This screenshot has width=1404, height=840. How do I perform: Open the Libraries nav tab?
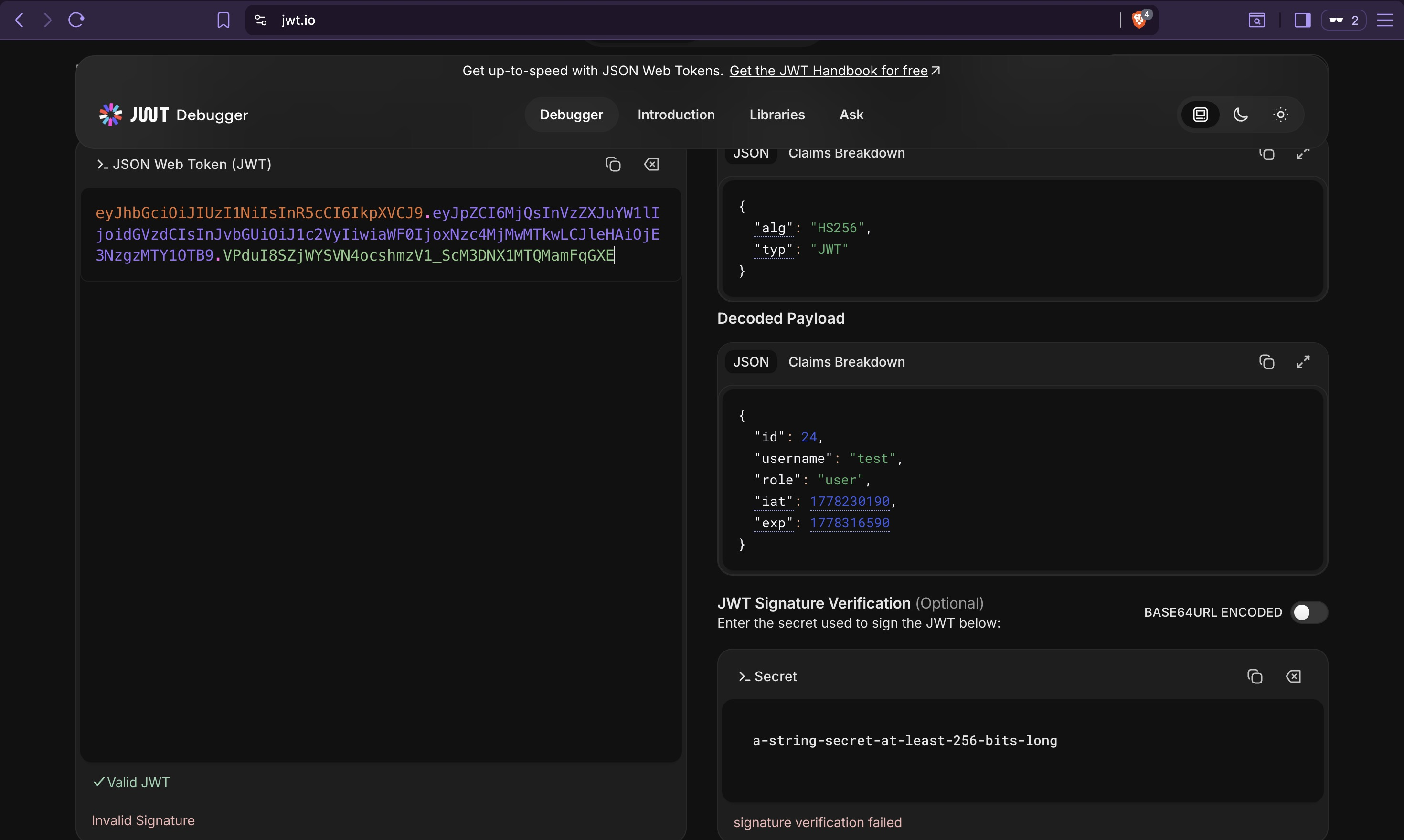(777, 115)
